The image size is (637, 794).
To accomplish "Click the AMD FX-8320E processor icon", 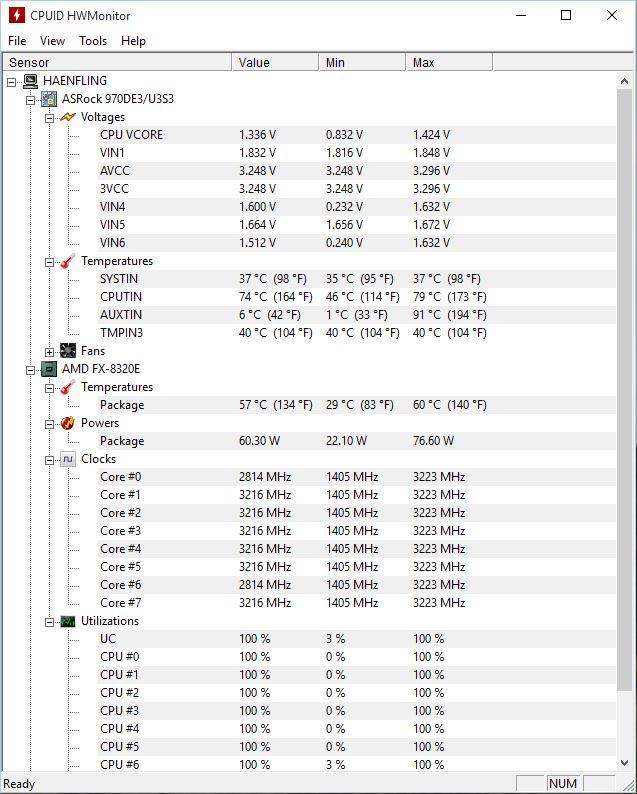I will click(49, 369).
